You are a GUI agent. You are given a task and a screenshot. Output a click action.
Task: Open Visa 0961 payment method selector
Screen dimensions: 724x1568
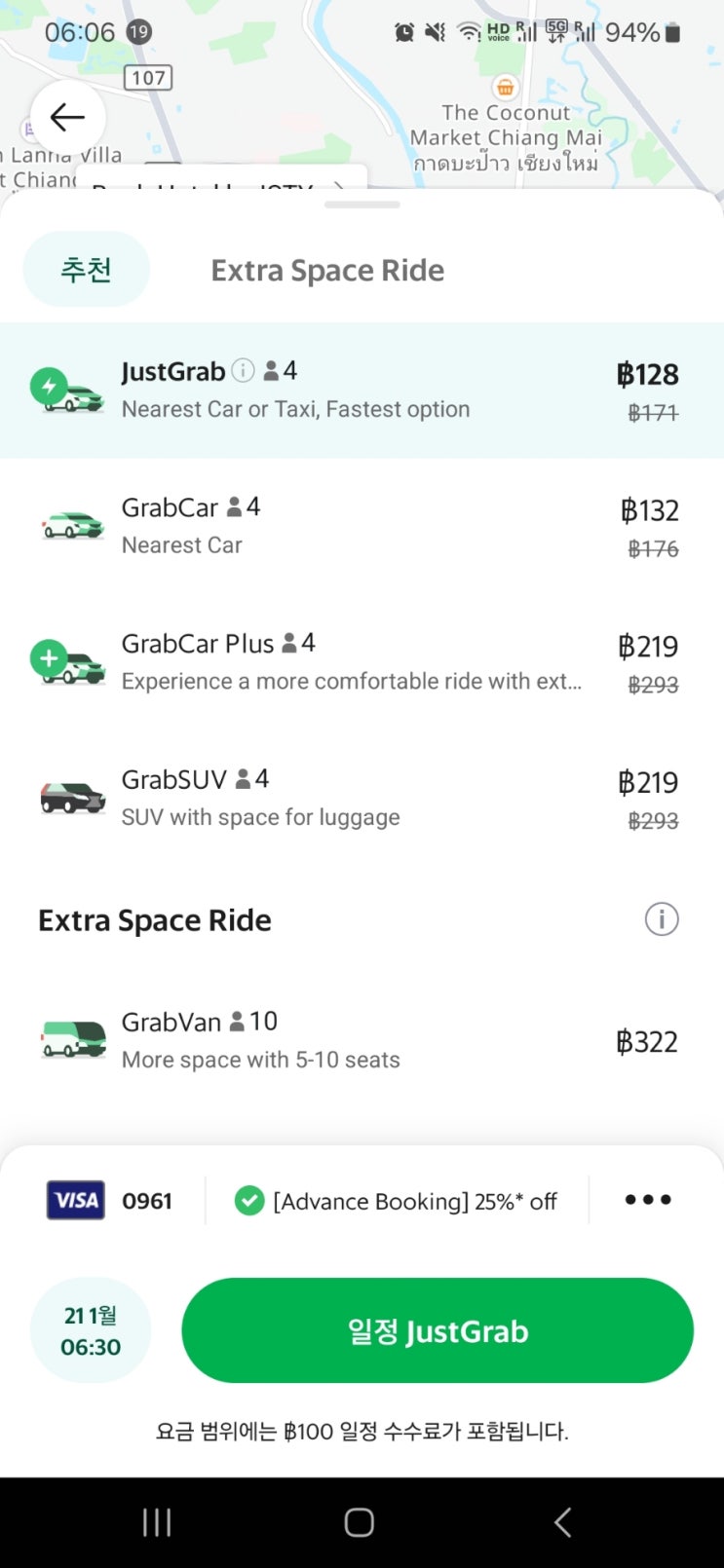[109, 1201]
